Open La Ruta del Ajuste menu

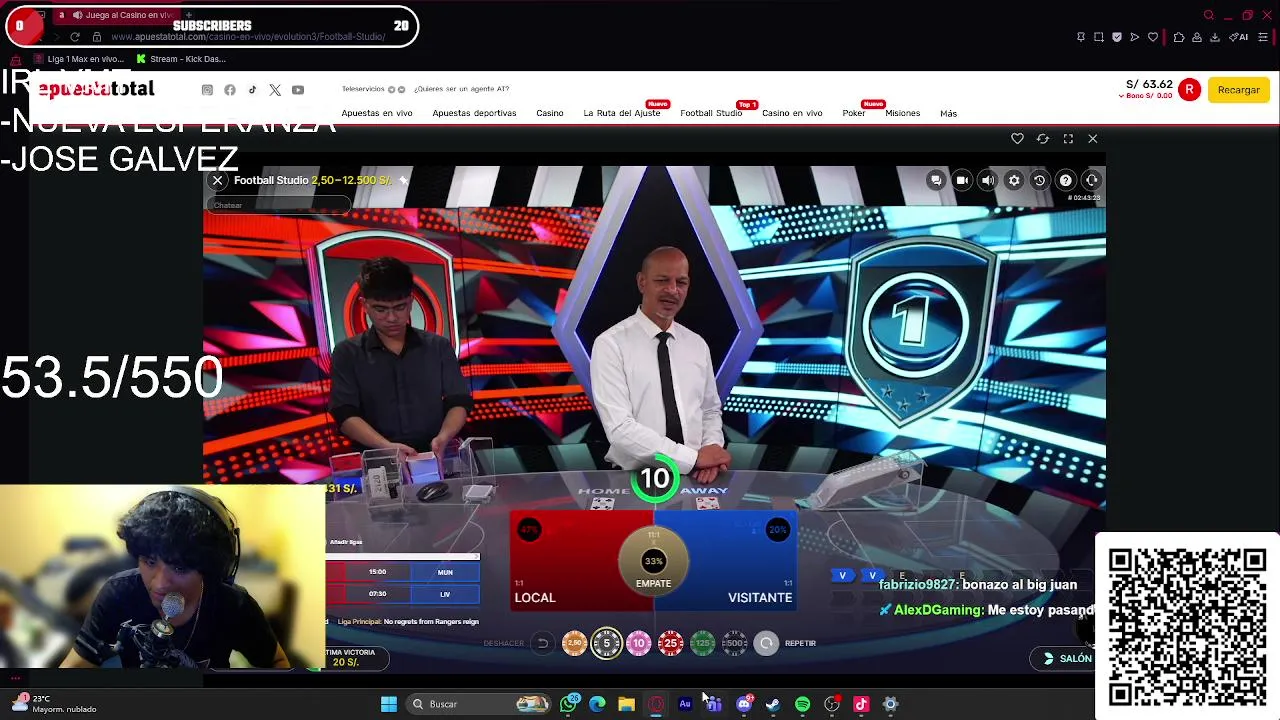pyautogui.click(x=622, y=113)
